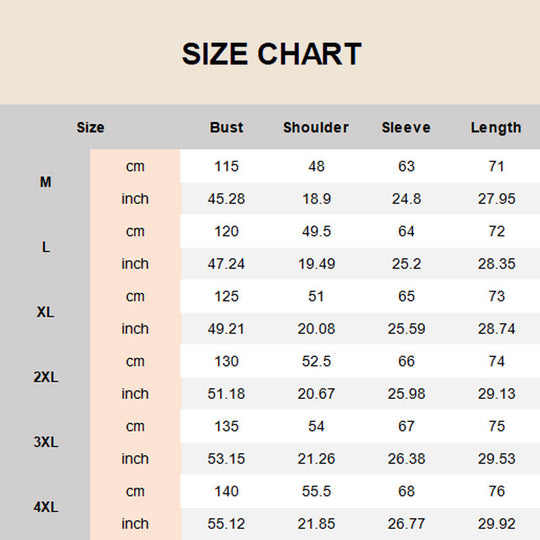540x540 pixels.
Task: Click bust value 140 for 4XL
Action: [x=226, y=491]
